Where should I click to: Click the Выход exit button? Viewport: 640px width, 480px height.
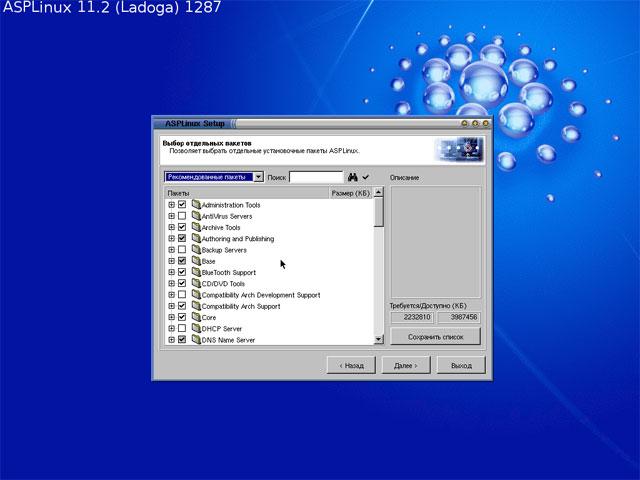461,365
